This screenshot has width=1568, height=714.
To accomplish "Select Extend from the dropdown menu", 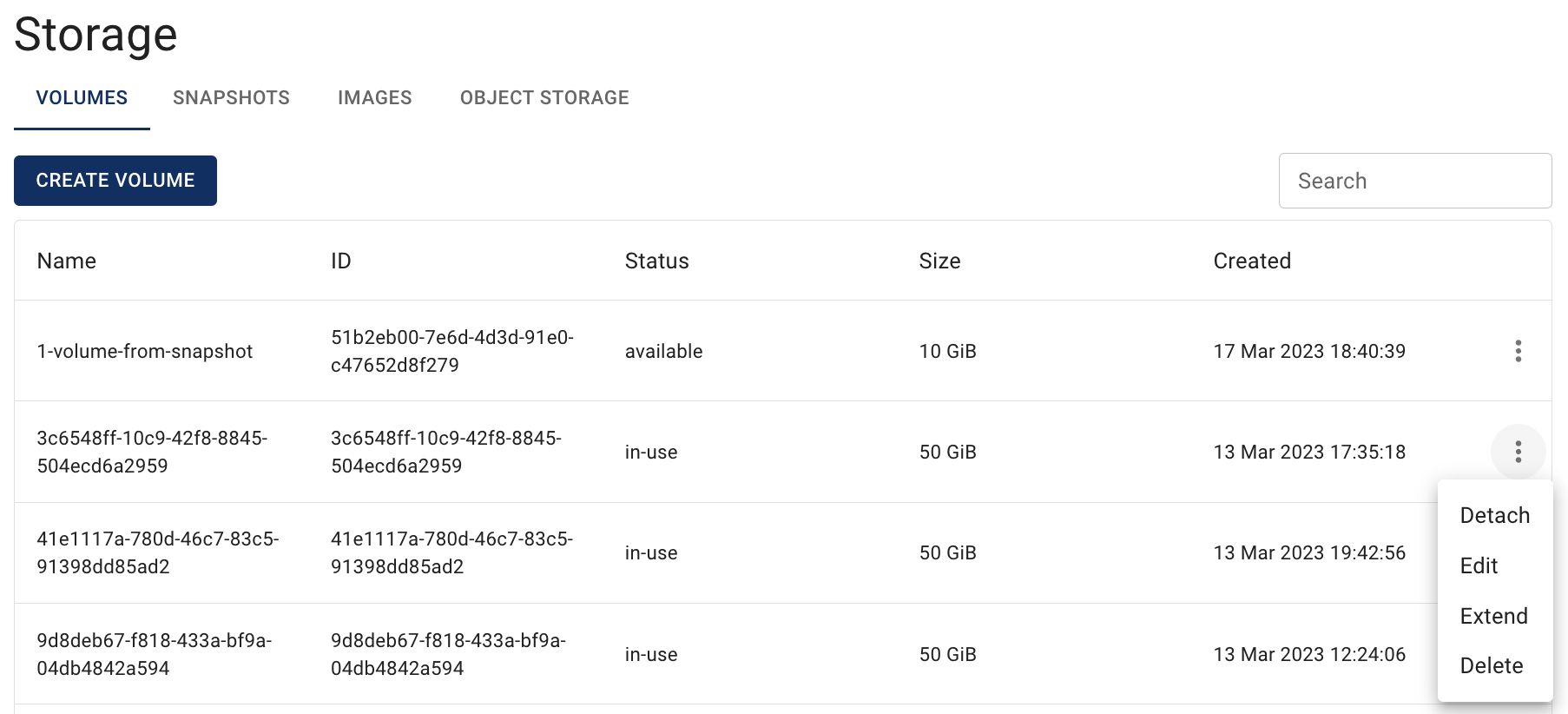I will click(1494, 616).
